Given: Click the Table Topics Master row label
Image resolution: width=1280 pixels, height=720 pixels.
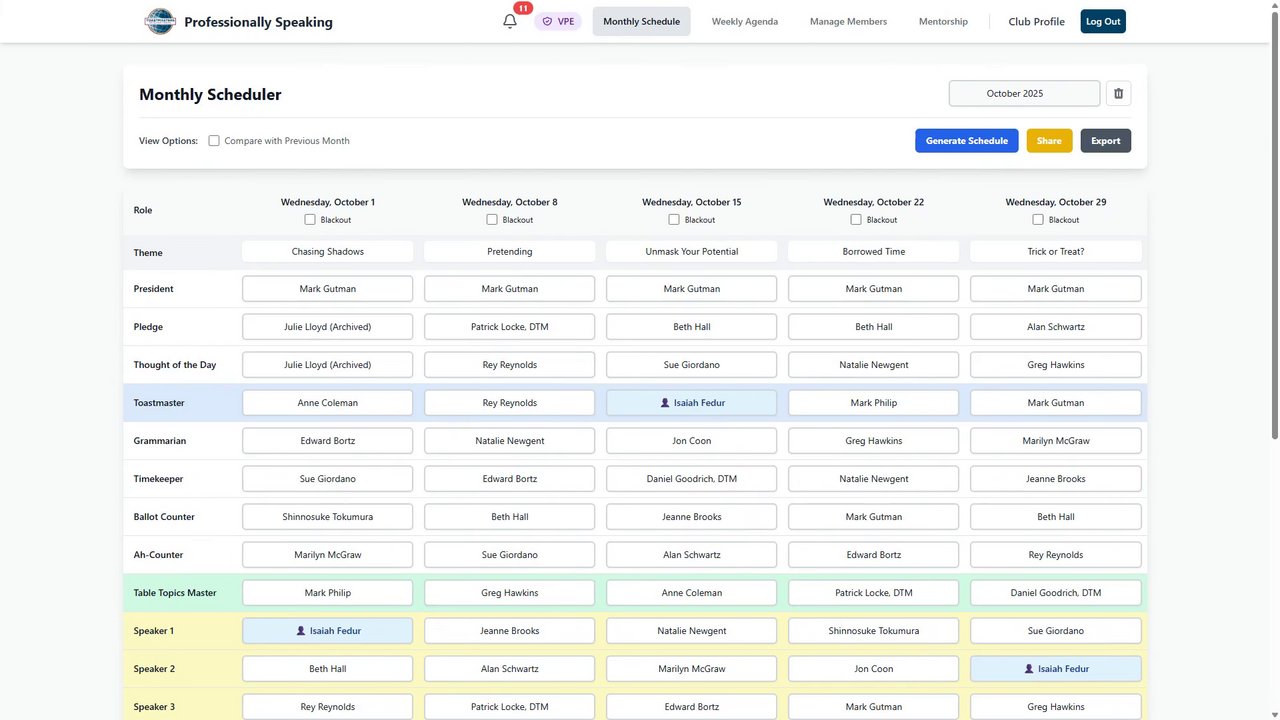Looking at the screenshot, I should [175, 593].
